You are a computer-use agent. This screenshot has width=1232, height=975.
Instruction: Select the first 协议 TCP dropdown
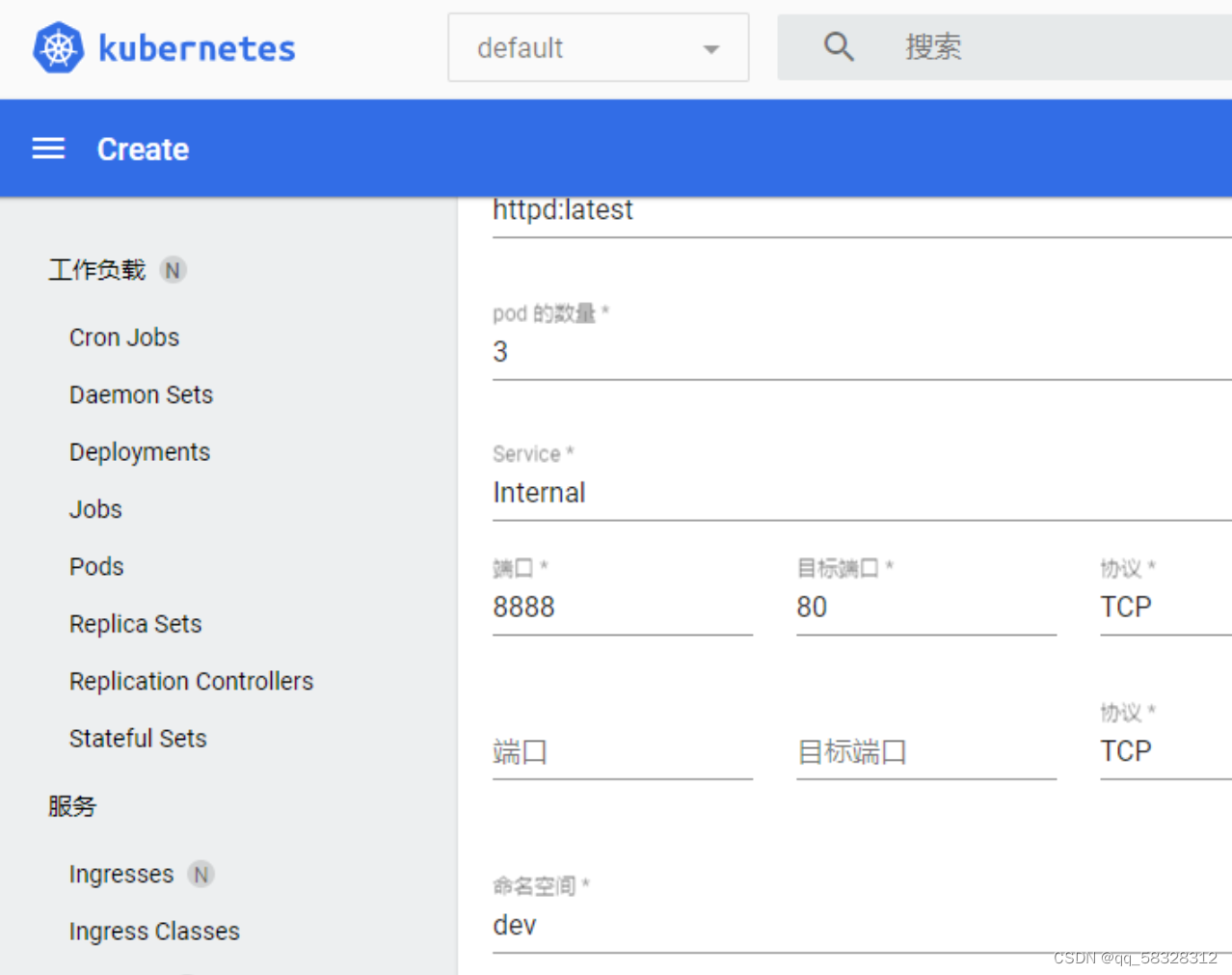click(1126, 607)
